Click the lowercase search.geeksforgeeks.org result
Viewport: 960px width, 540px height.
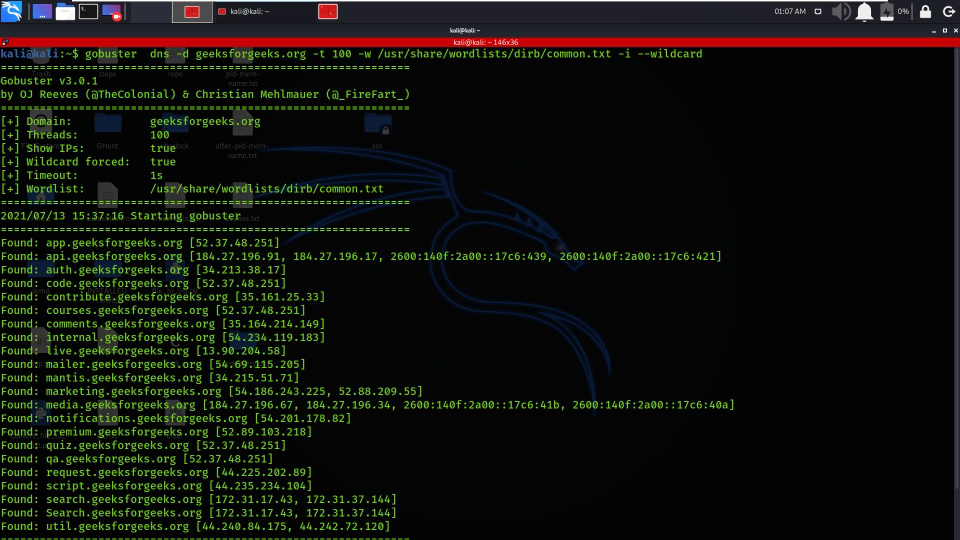pos(199,499)
